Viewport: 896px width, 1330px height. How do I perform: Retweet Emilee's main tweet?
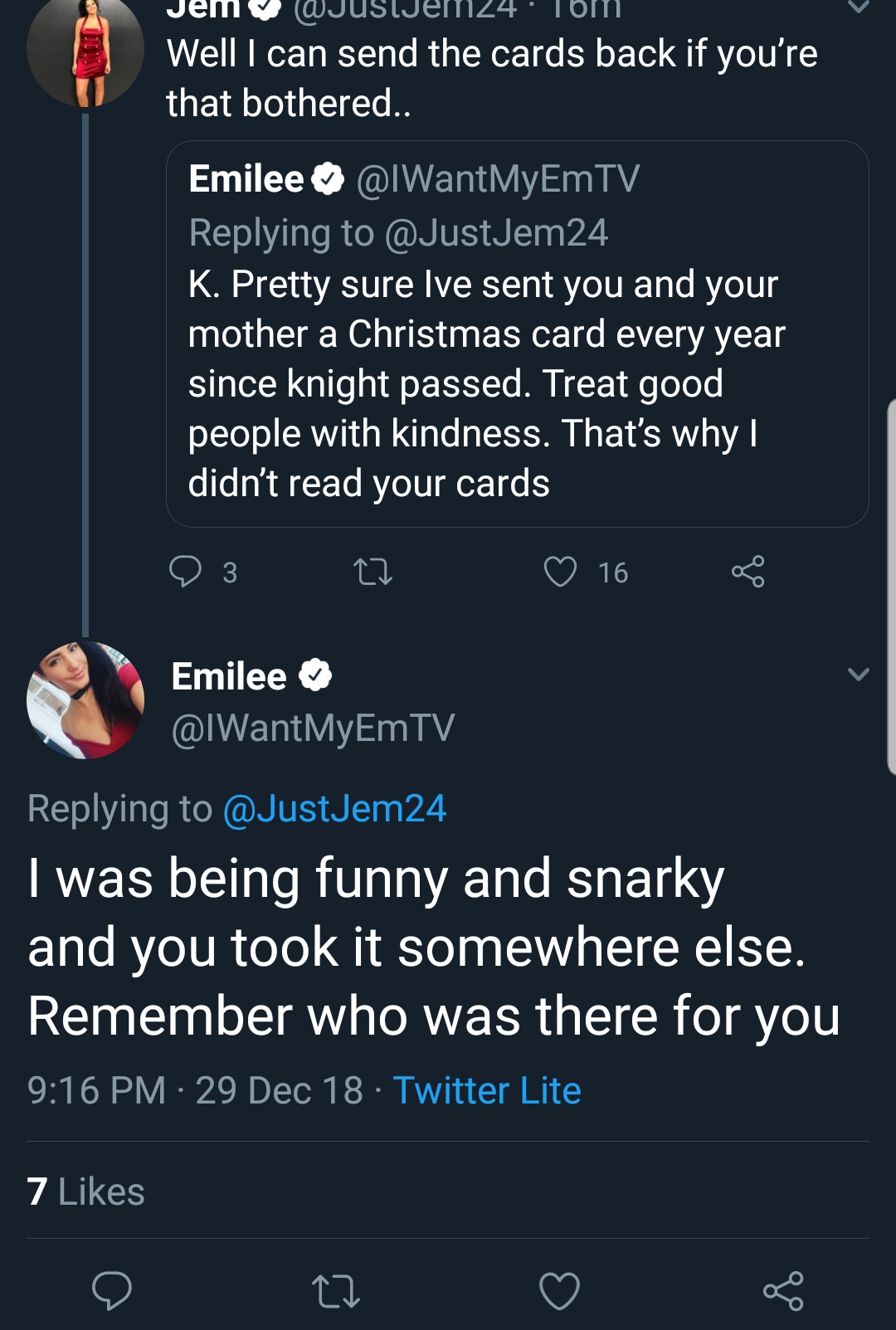point(336,1291)
